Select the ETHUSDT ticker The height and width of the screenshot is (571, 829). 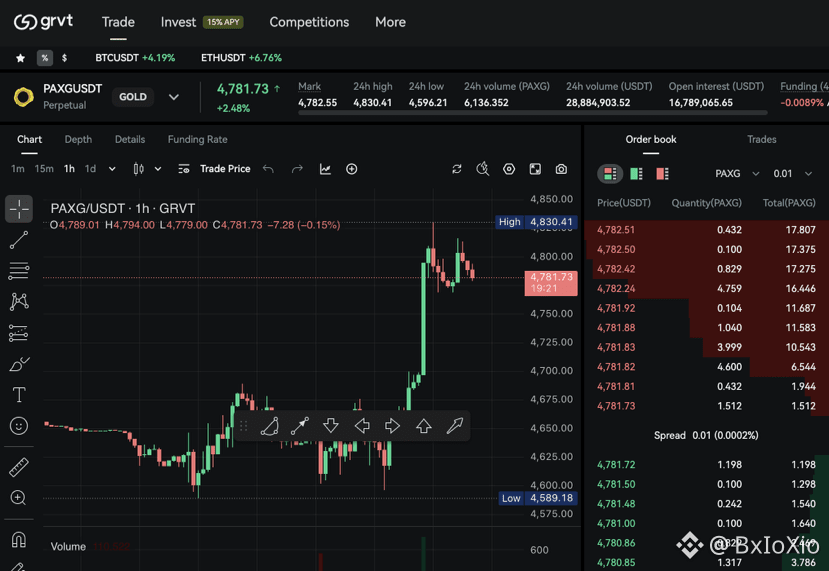click(x=241, y=58)
